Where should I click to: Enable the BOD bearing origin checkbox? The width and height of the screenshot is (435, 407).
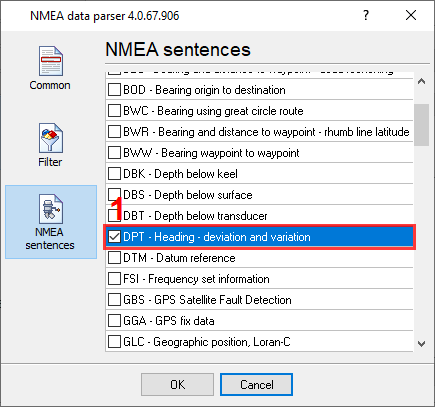click(114, 90)
